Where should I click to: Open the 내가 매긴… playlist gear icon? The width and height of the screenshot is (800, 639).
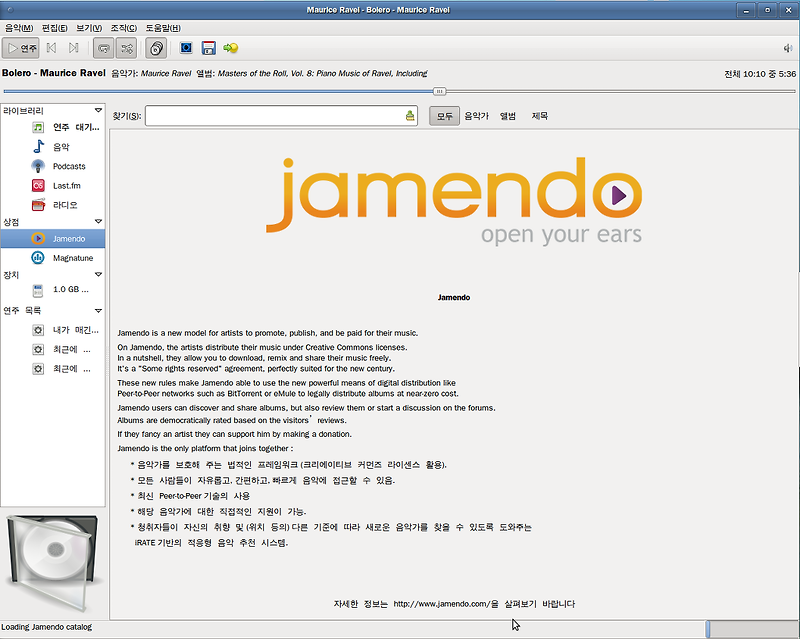click(x=38, y=330)
